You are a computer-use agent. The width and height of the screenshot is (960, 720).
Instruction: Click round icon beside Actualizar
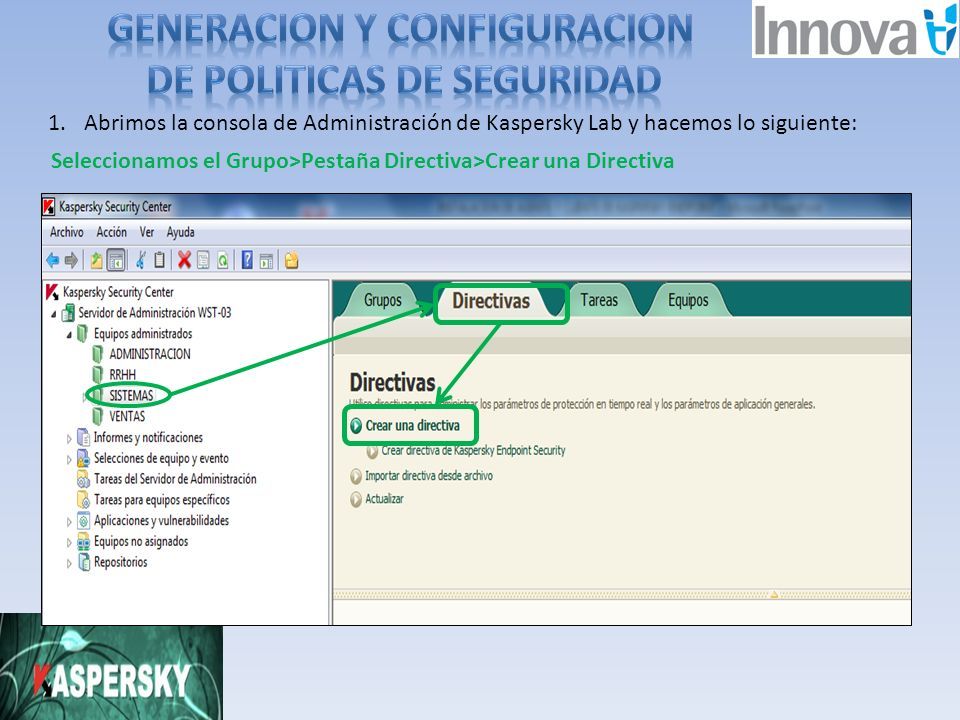click(x=356, y=500)
